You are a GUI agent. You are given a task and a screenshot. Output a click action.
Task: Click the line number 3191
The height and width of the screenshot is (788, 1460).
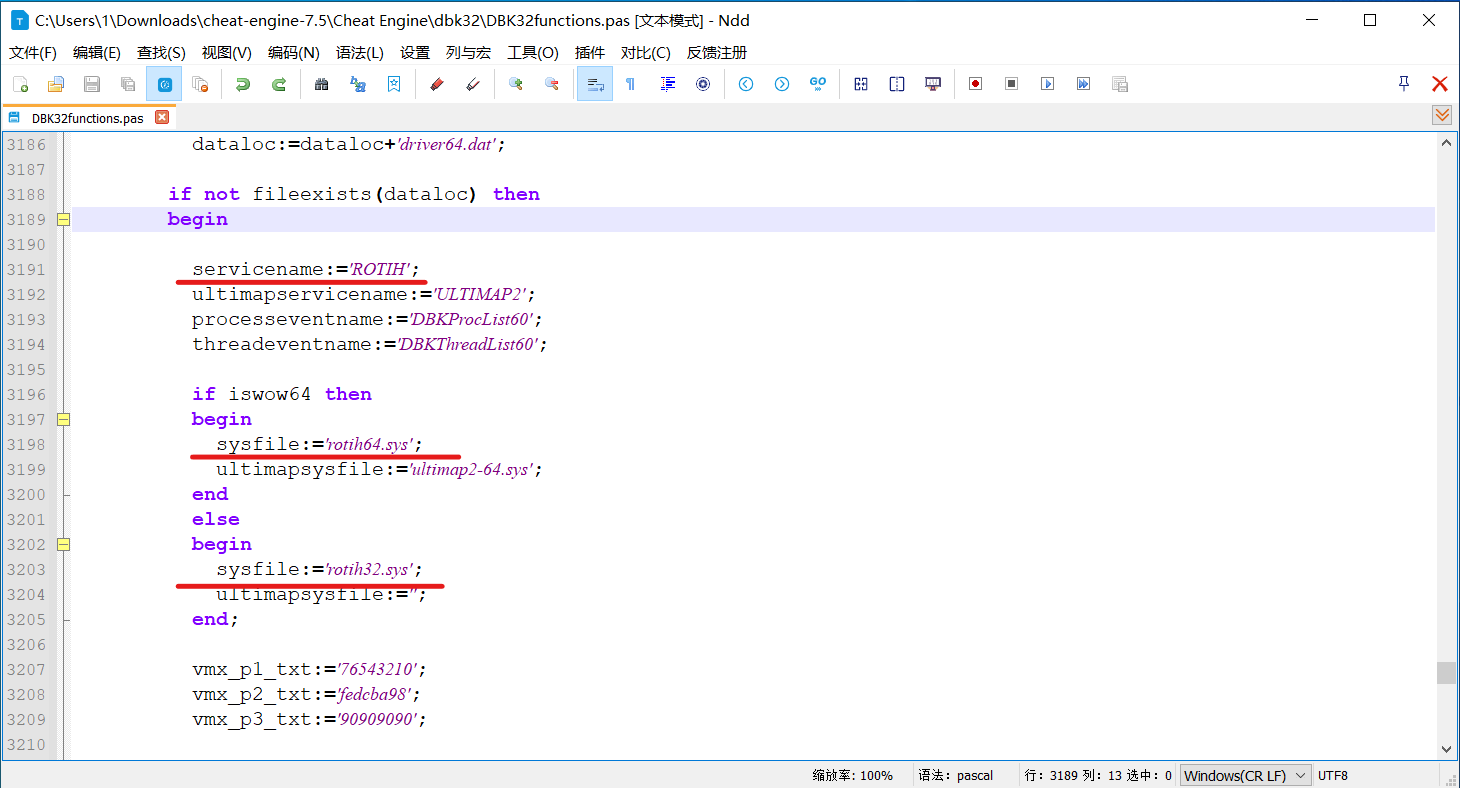pos(26,269)
